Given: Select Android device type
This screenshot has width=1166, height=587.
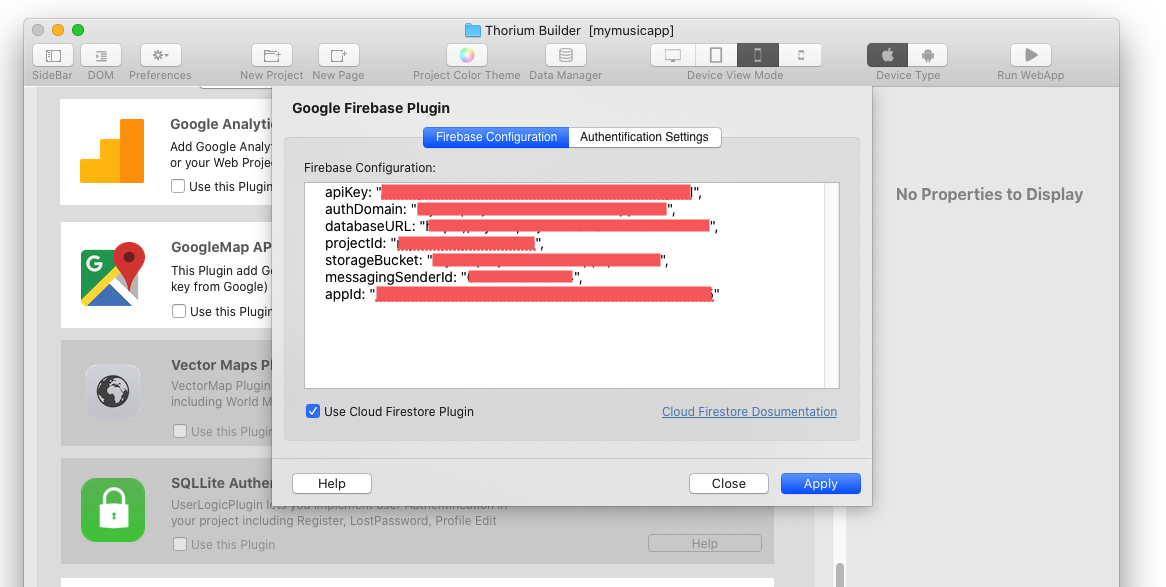Looking at the screenshot, I should click(x=927, y=56).
